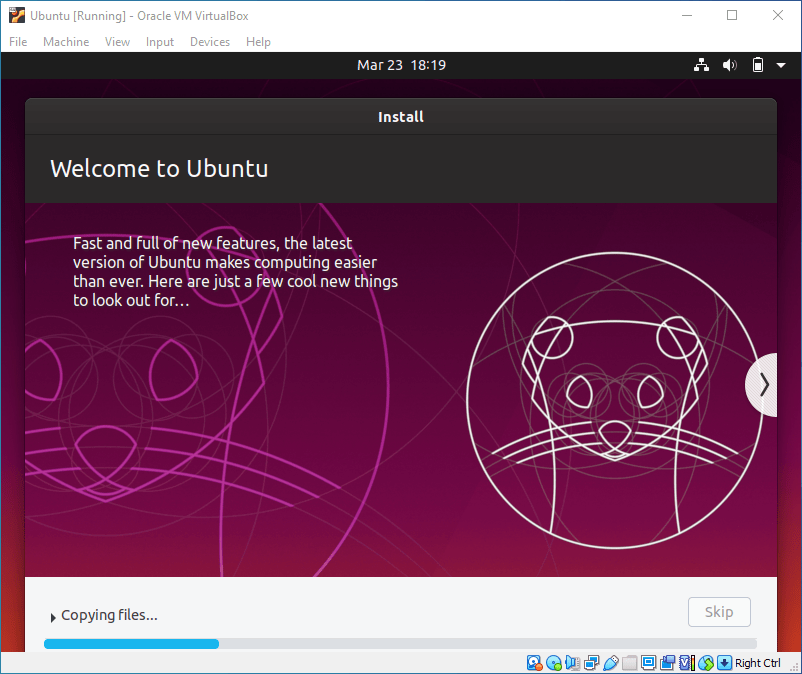Click the Welcome to Ubuntu heading

point(159,169)
